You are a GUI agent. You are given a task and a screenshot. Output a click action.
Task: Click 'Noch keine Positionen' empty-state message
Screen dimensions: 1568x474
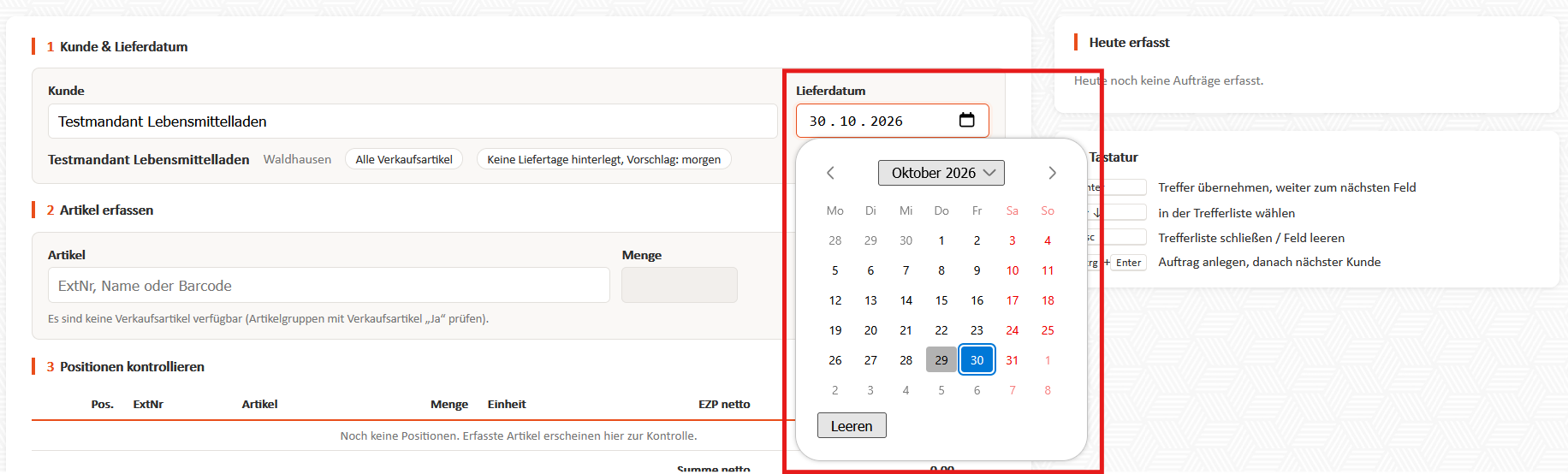519,435
